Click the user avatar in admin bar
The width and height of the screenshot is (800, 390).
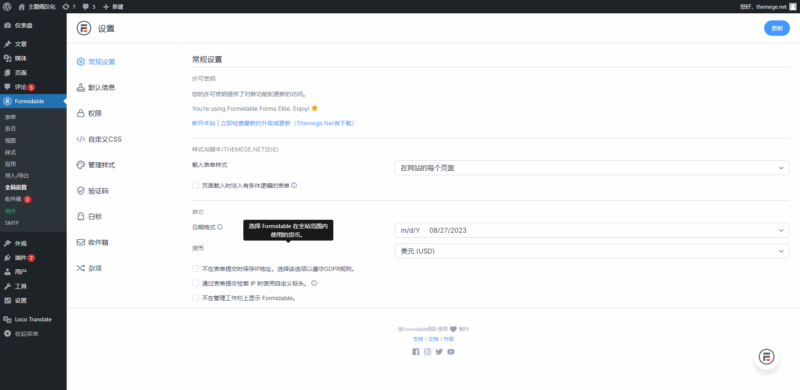click(x=792, y=7)
